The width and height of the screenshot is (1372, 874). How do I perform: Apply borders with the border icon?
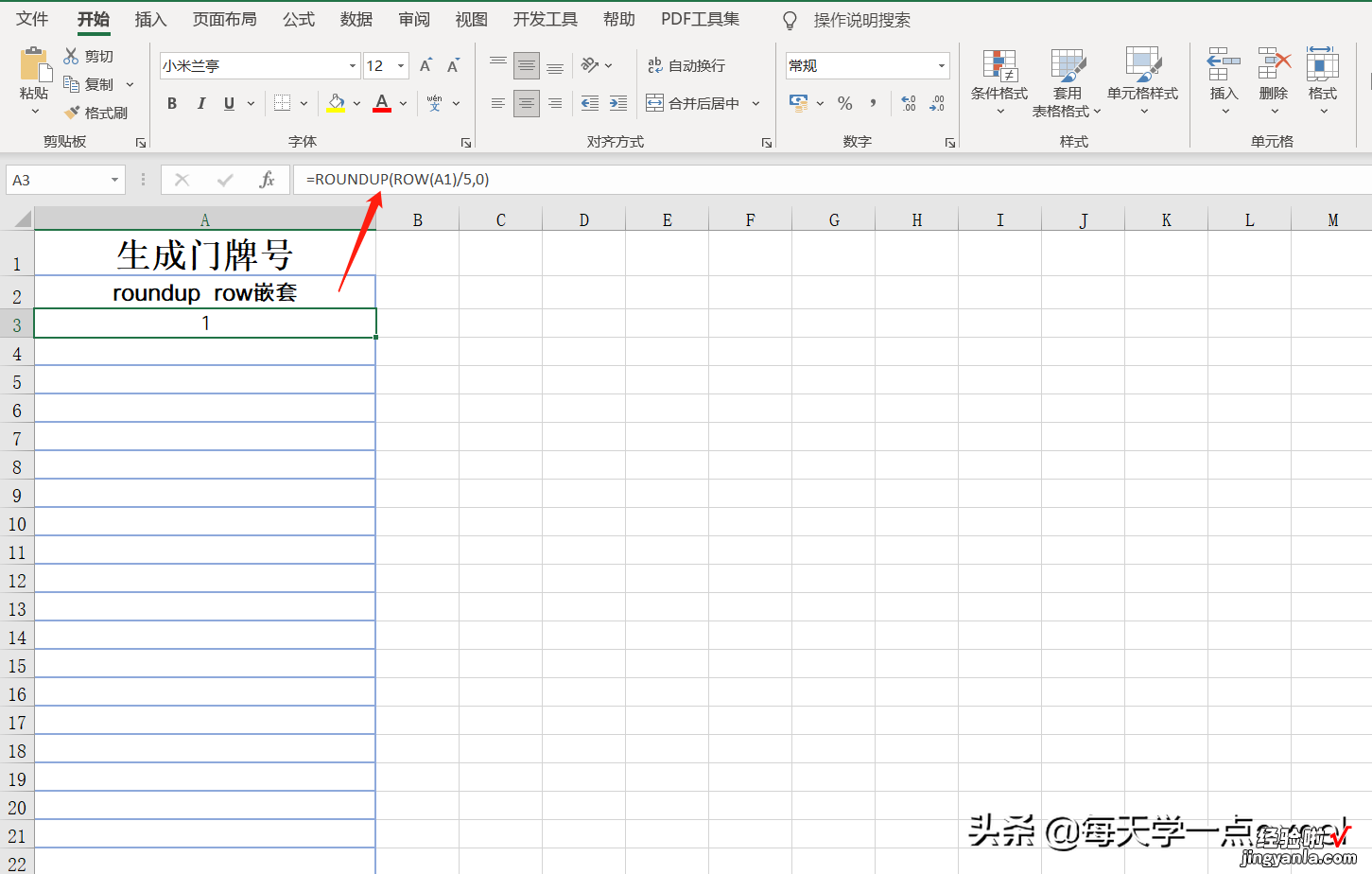[x=282, y=103]
